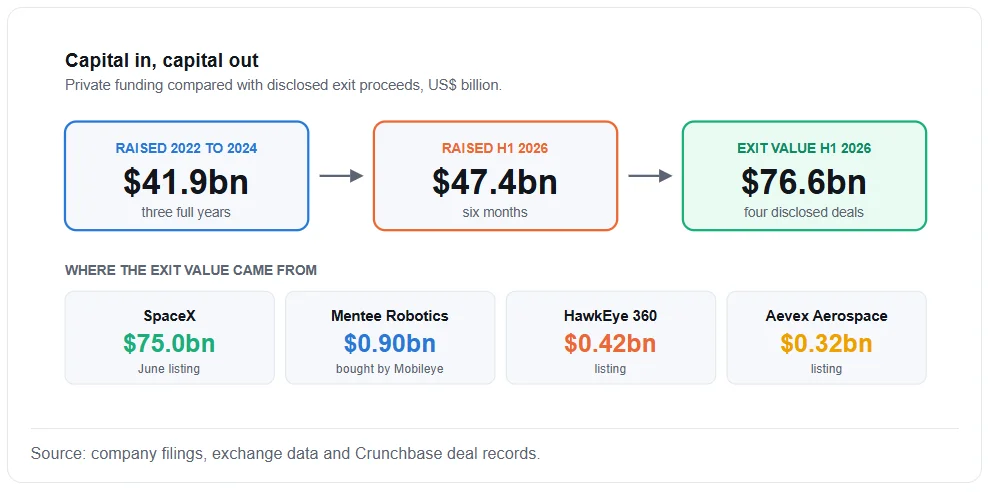Click the arrow between Raised 2022-2024 and H1 2026
The image size is (990, 492).
coord(341,176)
